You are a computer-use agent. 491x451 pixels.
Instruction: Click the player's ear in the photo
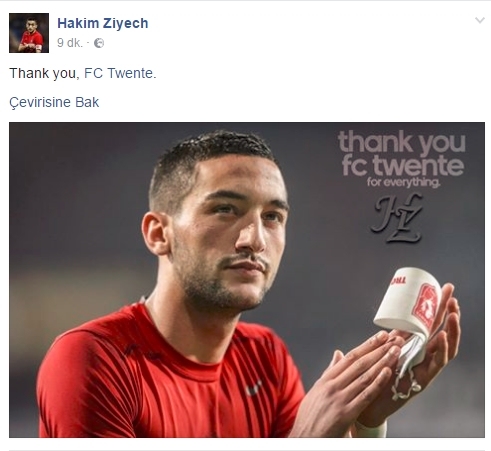155,233
